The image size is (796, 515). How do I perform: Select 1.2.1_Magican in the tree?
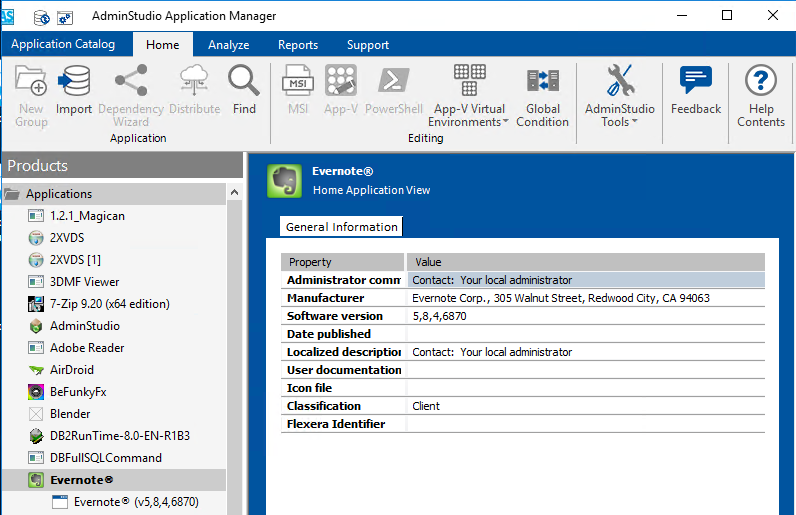87,216
